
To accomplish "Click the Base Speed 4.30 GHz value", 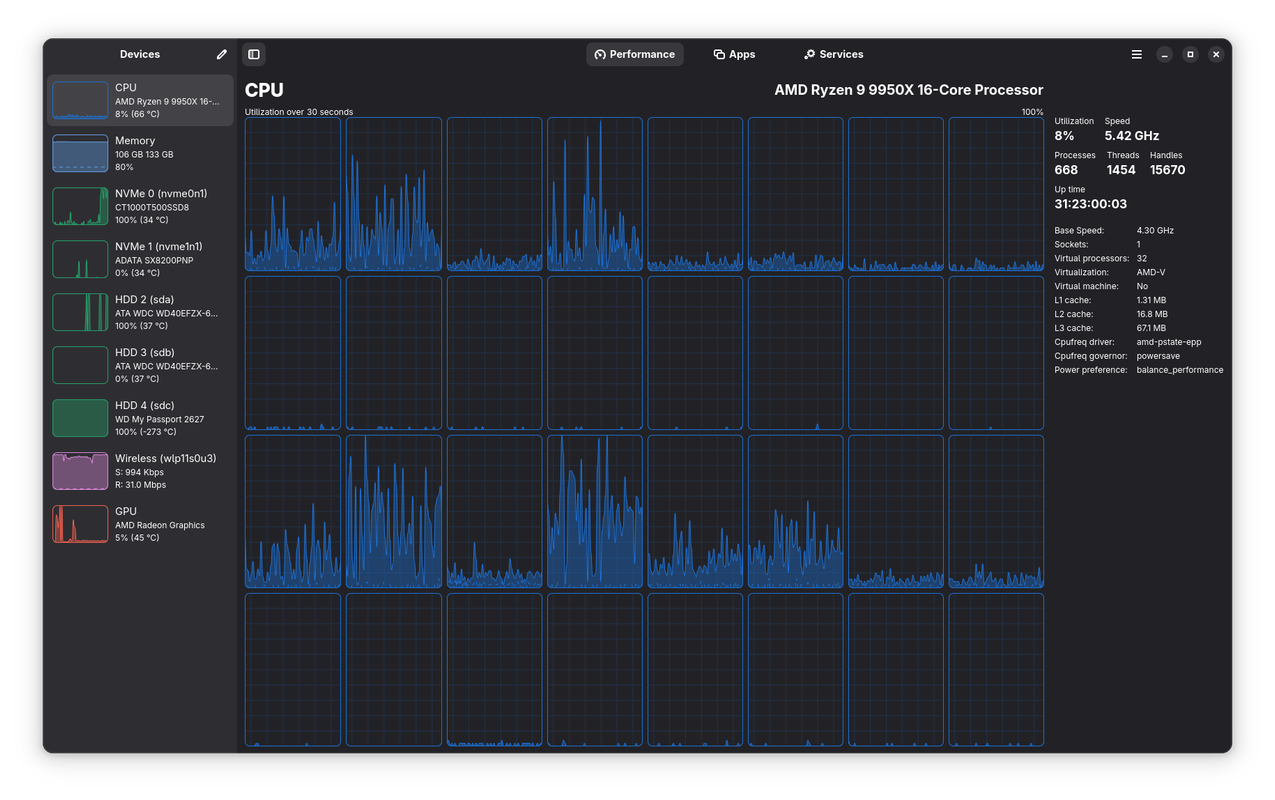I will 1155,230.
